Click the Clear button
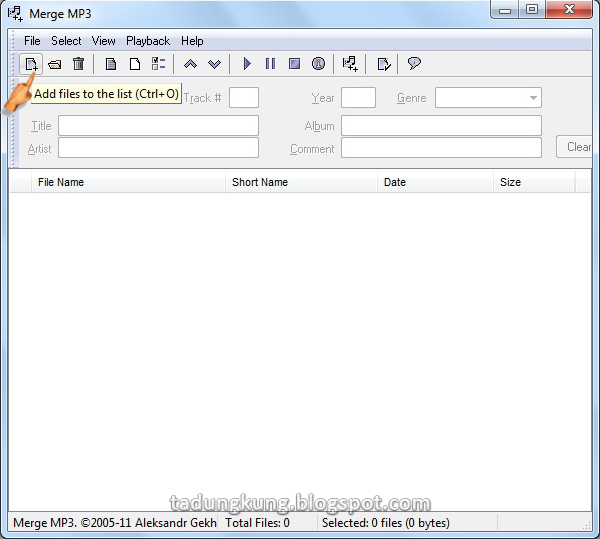The height and width of the screenshot is (539, 600). click(574, 147)
